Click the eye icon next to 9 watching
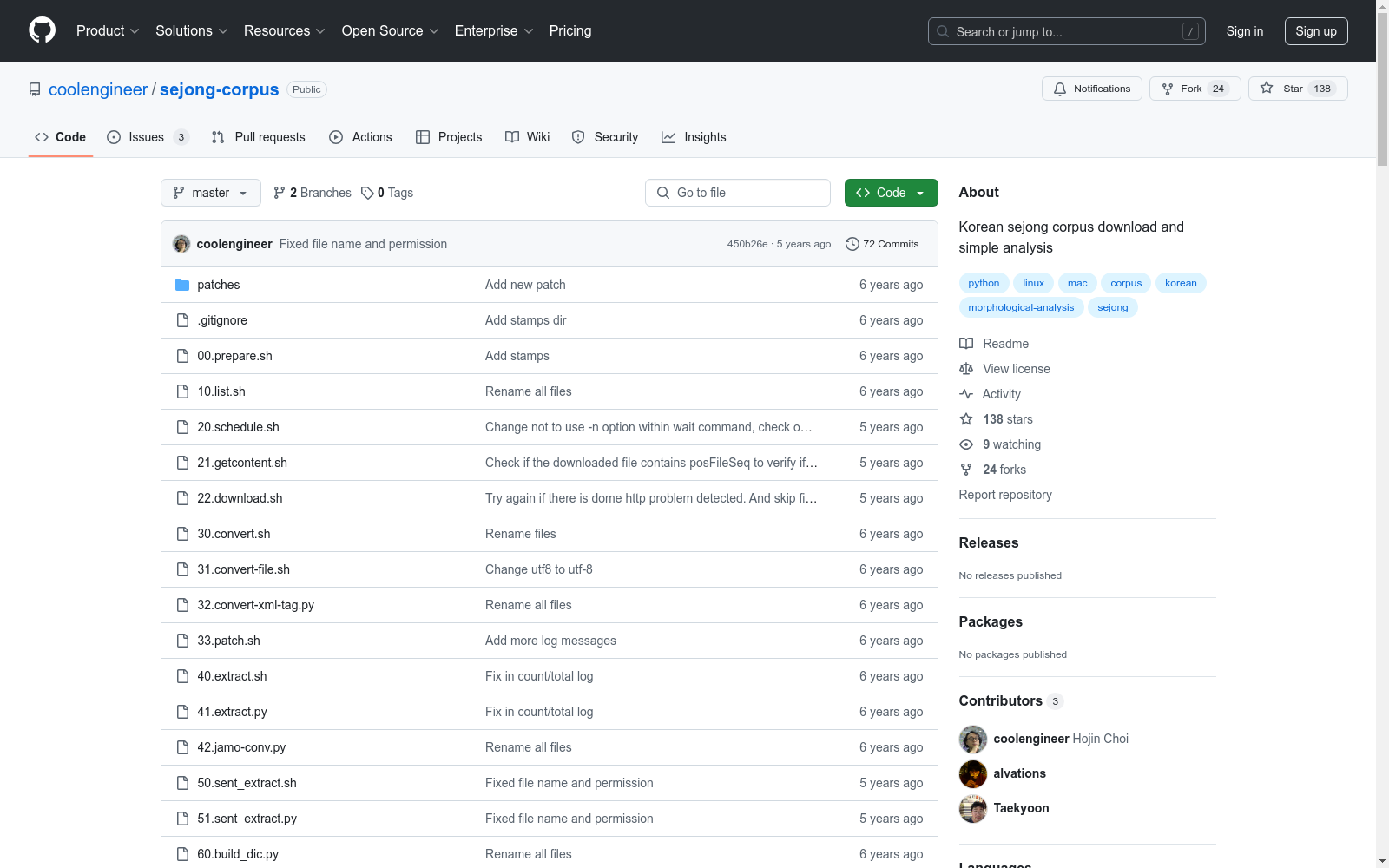Viewport: 1389px width, 868px height. (966, 444)
